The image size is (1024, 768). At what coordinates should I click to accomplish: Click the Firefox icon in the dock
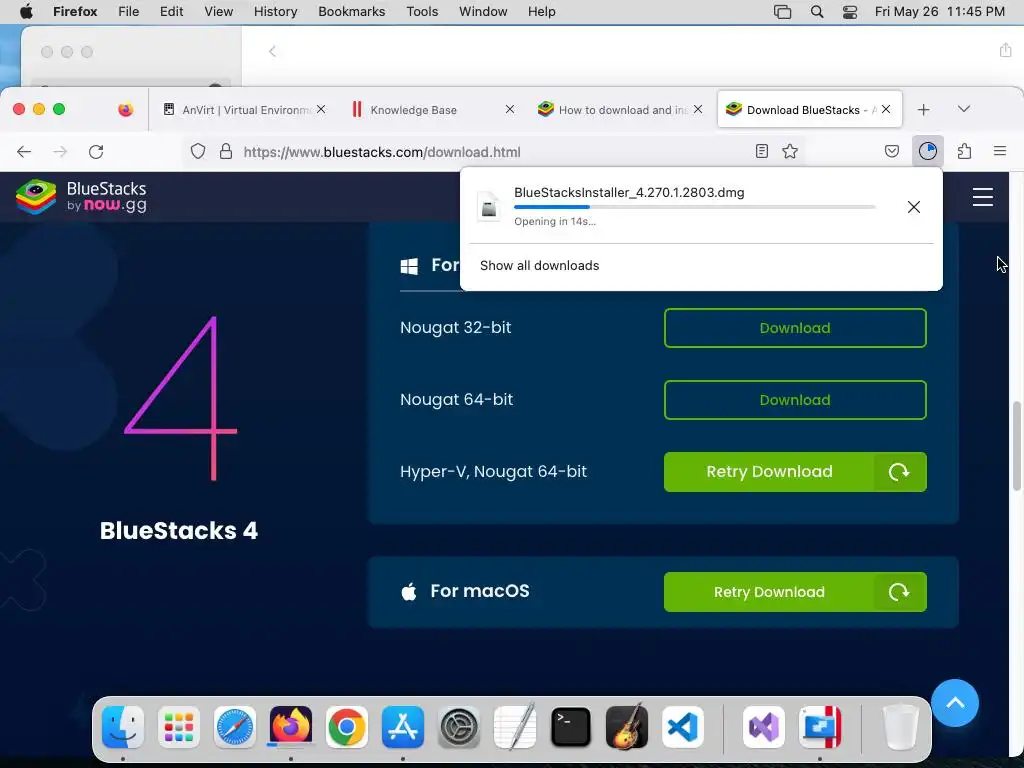point(291,727)
